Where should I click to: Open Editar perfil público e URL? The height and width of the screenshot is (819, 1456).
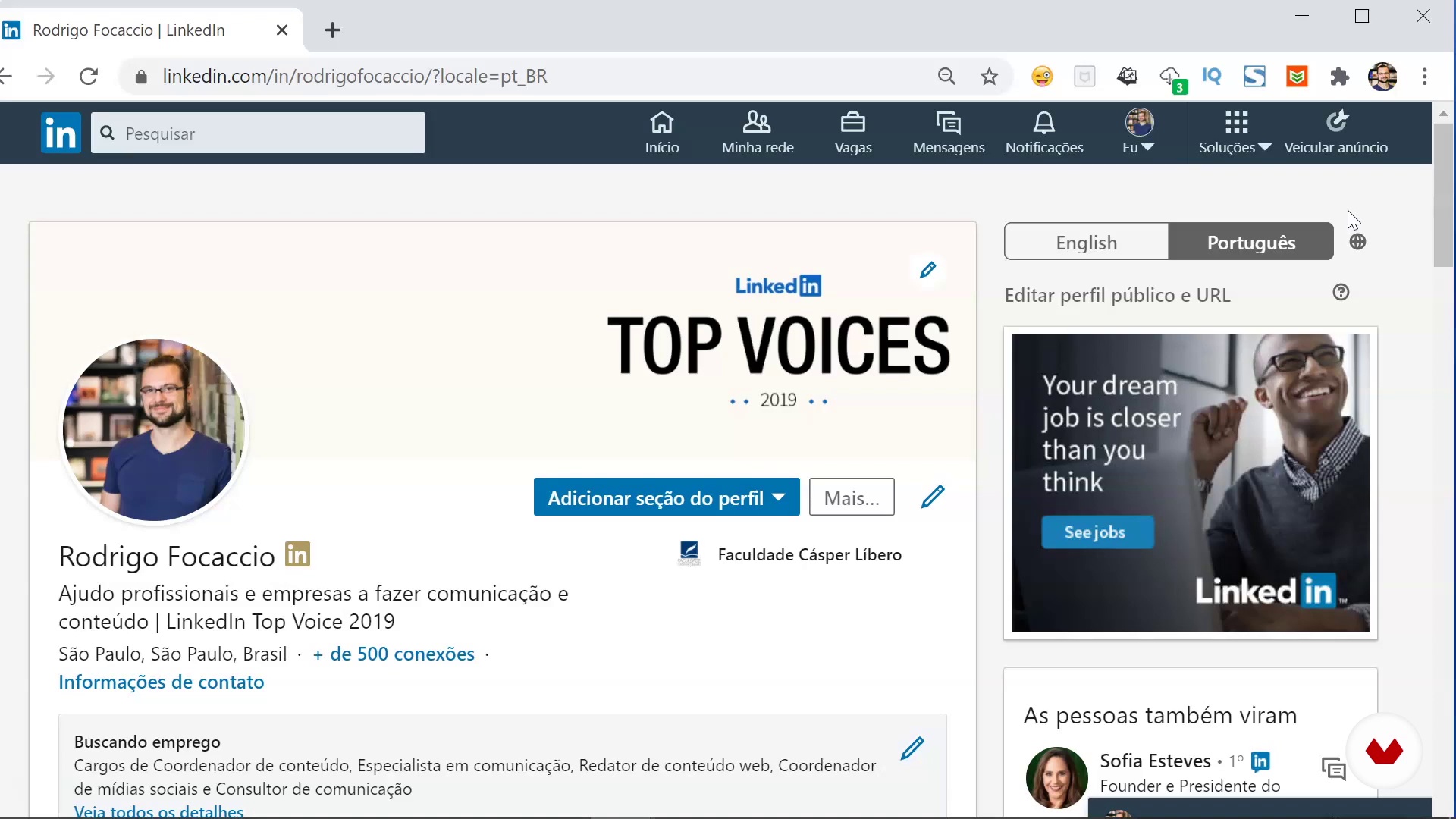pyautogui.click(x=1117, y=295)
